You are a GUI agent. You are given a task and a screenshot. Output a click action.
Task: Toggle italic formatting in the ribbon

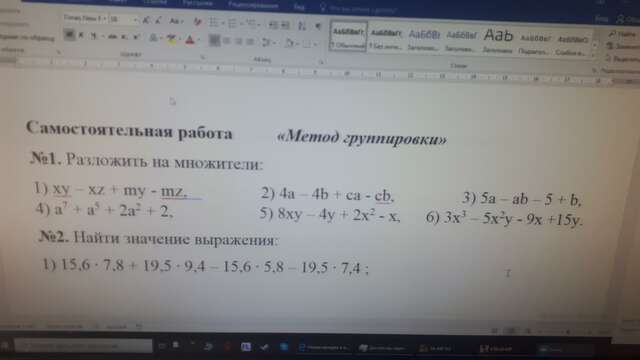[x=82, y=36]
